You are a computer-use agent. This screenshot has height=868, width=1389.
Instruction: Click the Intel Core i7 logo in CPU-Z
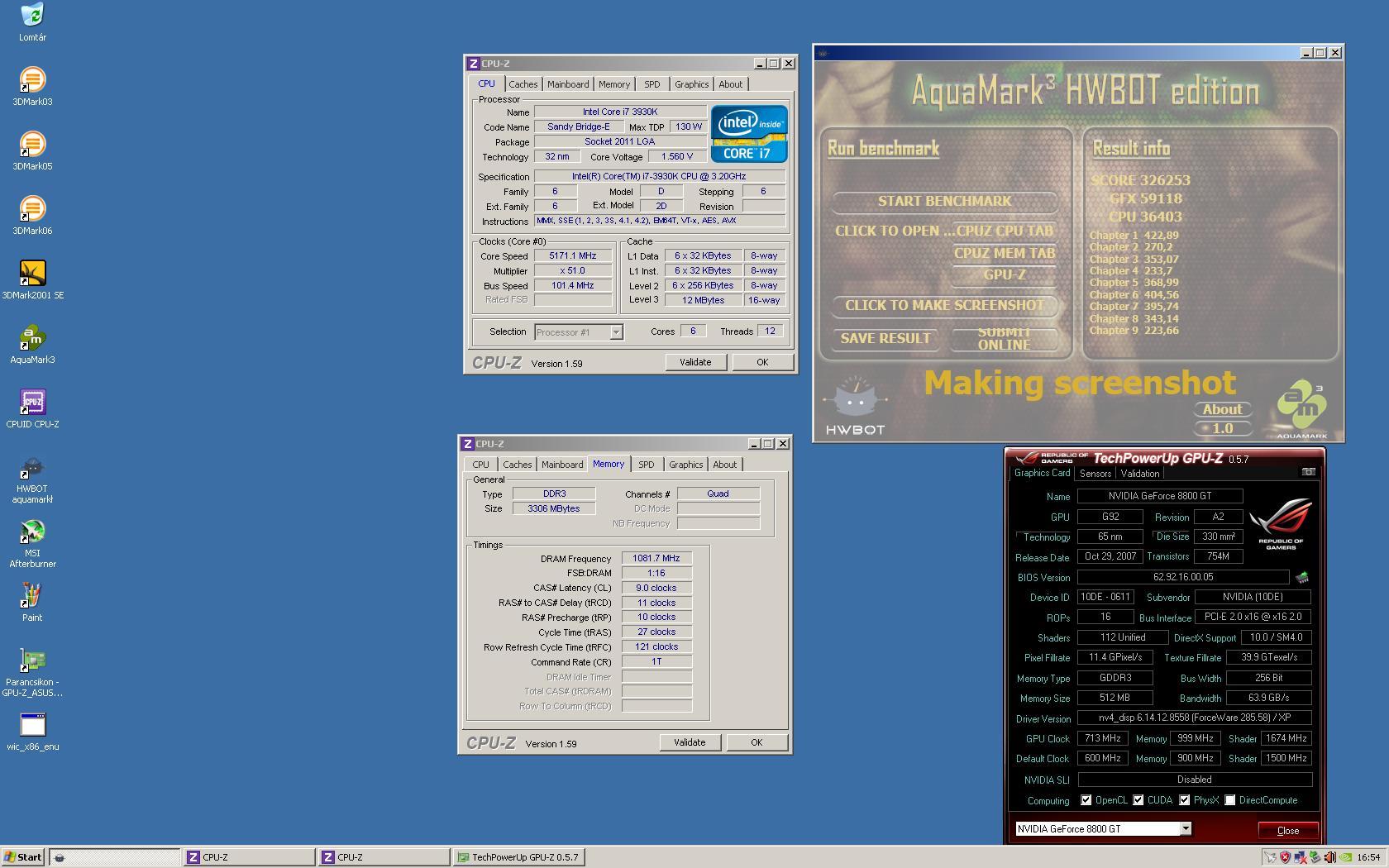[x=748, y=133]
